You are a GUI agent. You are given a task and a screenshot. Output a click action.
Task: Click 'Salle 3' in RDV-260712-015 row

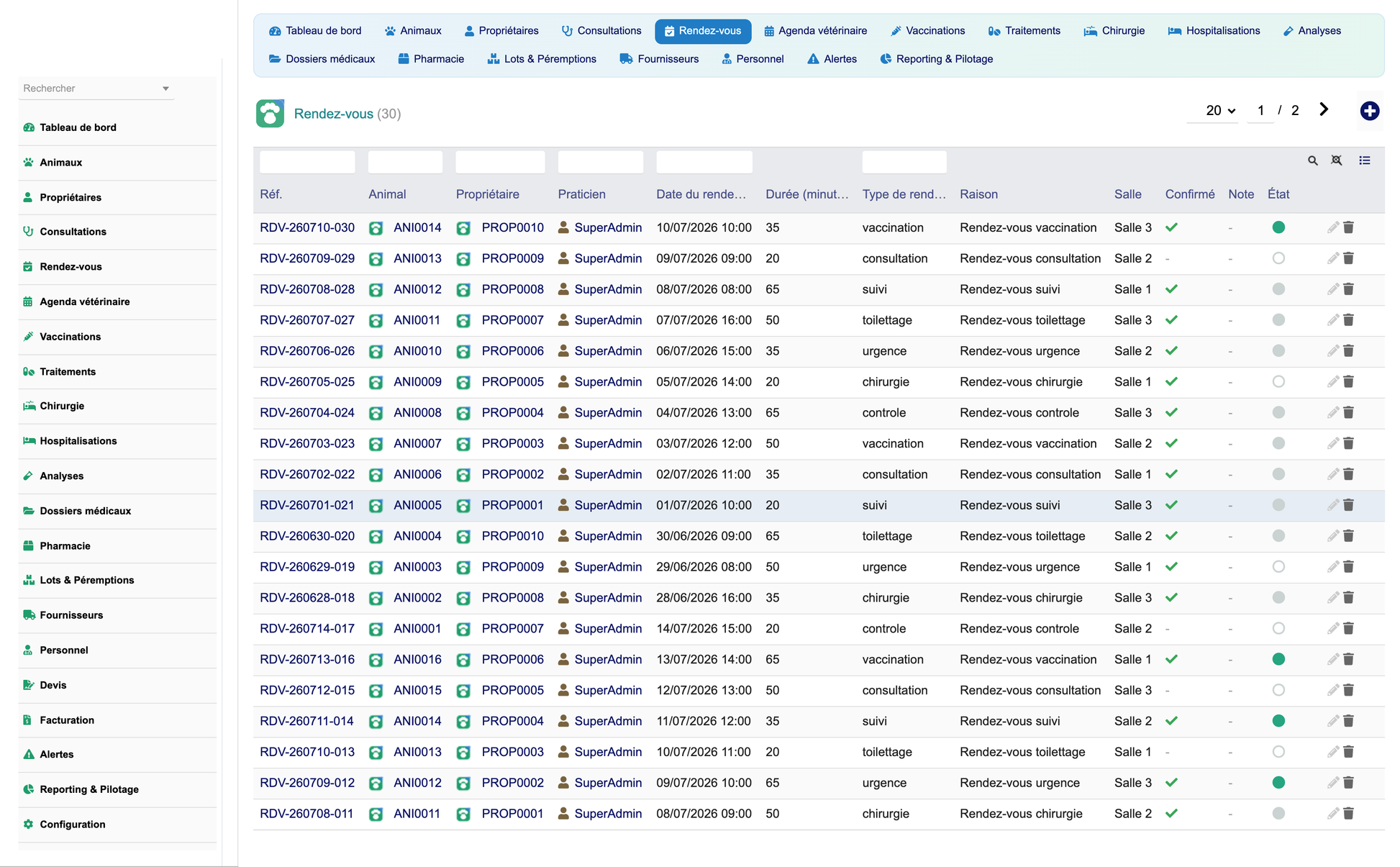pyautogui.click(x=1133, y=691)
